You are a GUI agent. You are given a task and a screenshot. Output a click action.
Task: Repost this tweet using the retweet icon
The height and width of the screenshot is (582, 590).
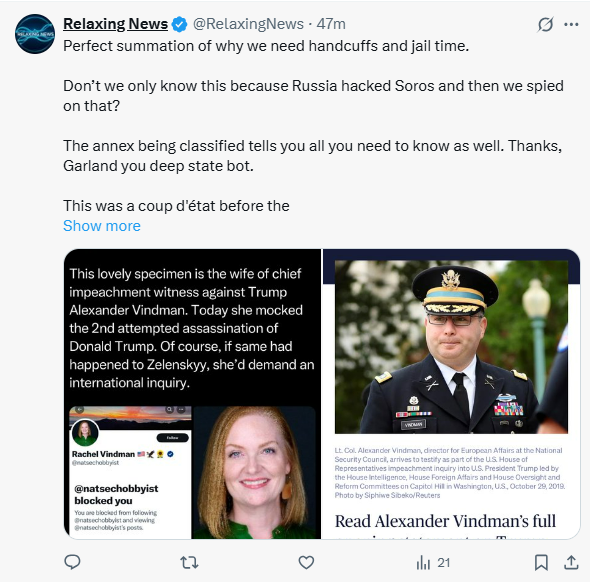point(189,562)
